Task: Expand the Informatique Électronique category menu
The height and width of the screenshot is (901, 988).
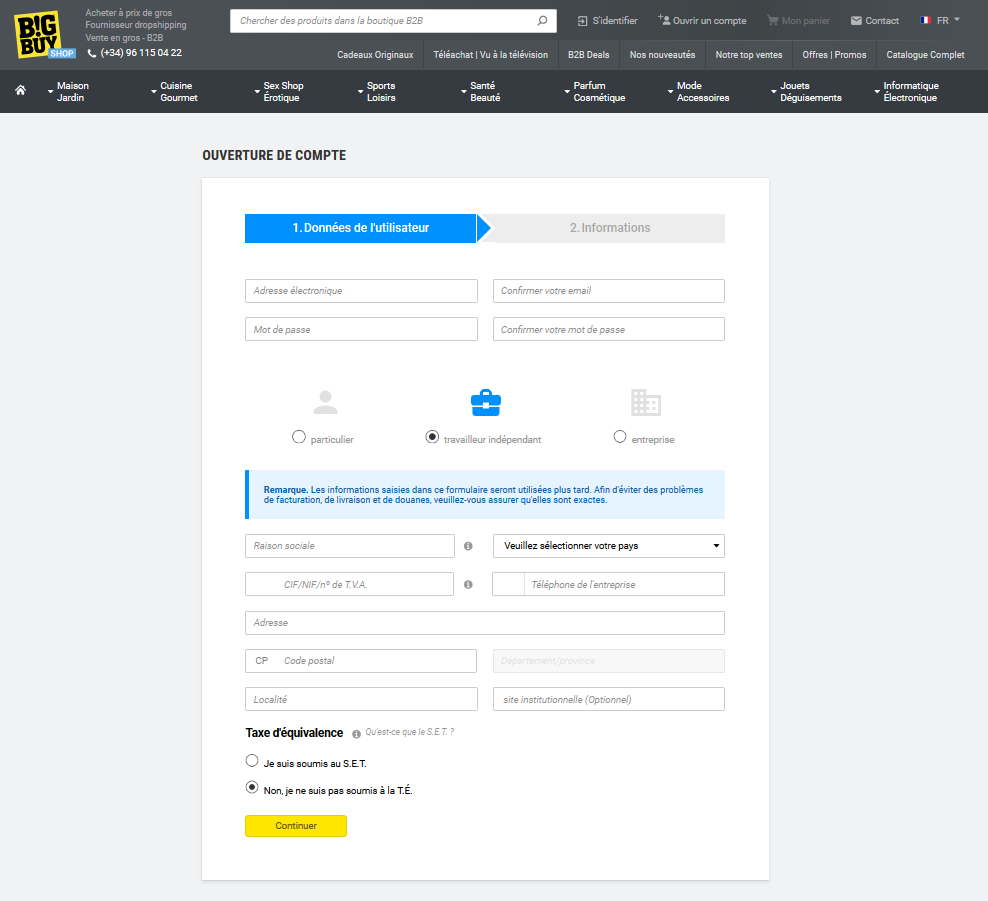Action: tap(906, 91)
